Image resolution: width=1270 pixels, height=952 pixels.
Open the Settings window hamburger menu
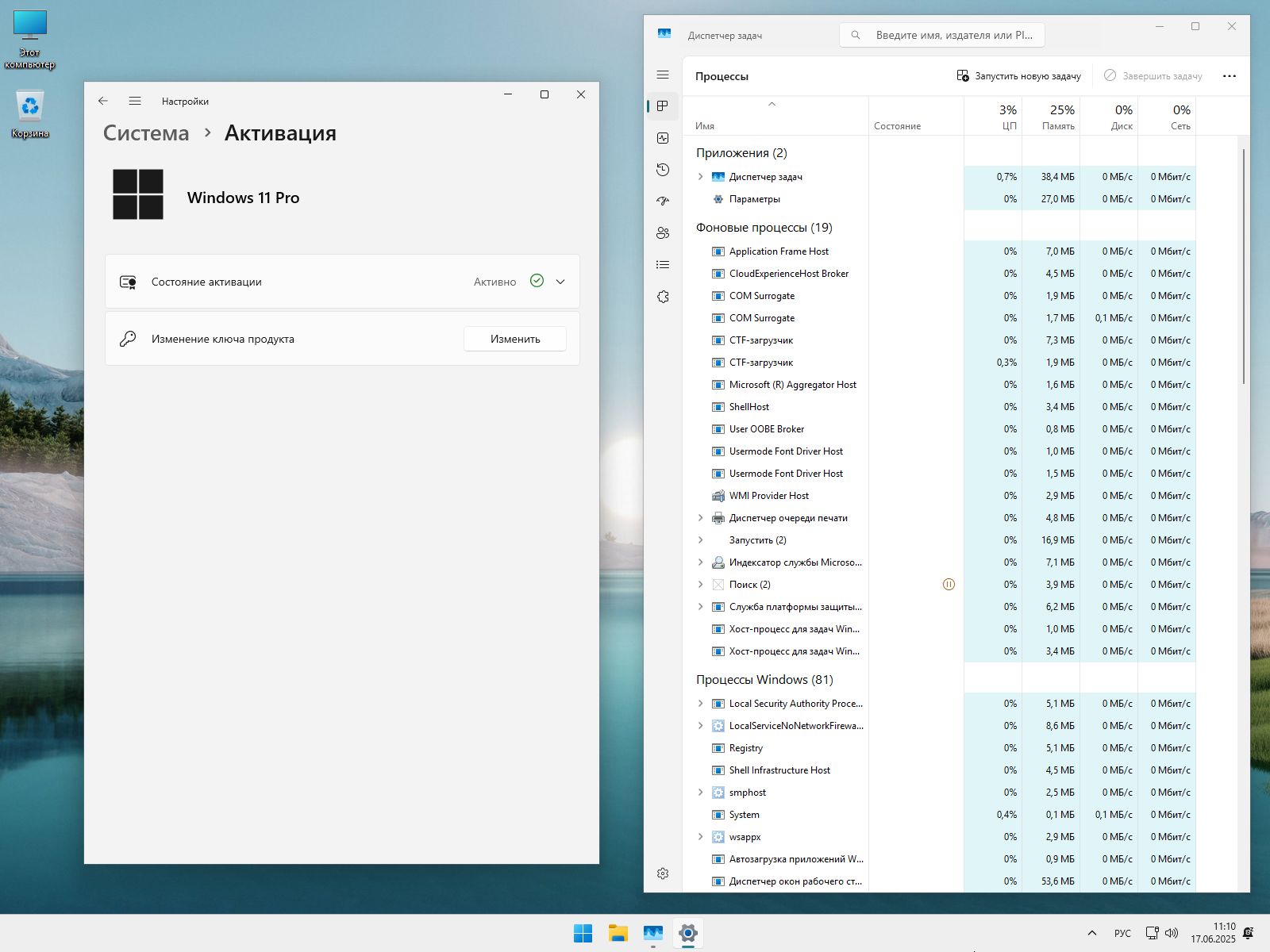pyautogui.click(x=135, y=101)
